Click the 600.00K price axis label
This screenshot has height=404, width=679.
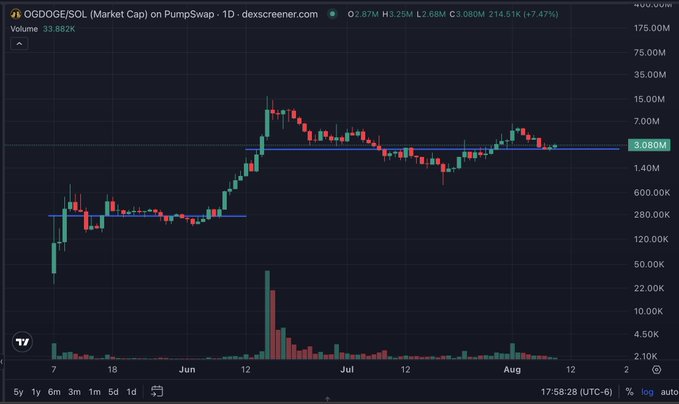pos(652,193)
